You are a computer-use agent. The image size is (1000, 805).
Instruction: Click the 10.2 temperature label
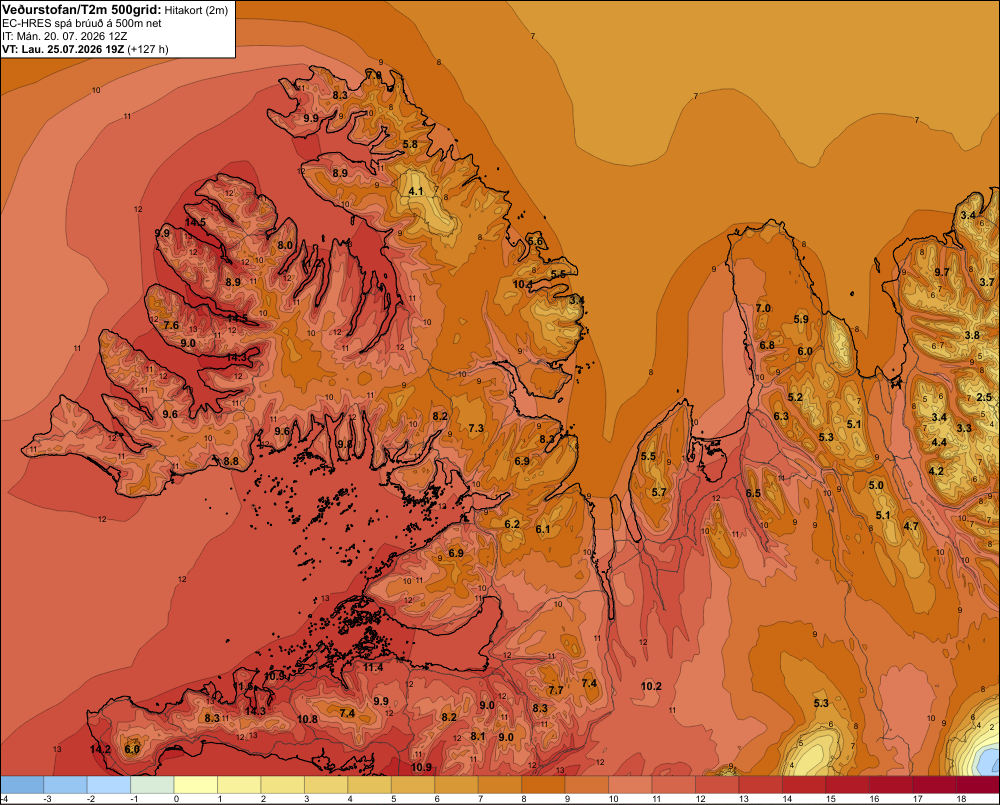click(x=651, y=686)
